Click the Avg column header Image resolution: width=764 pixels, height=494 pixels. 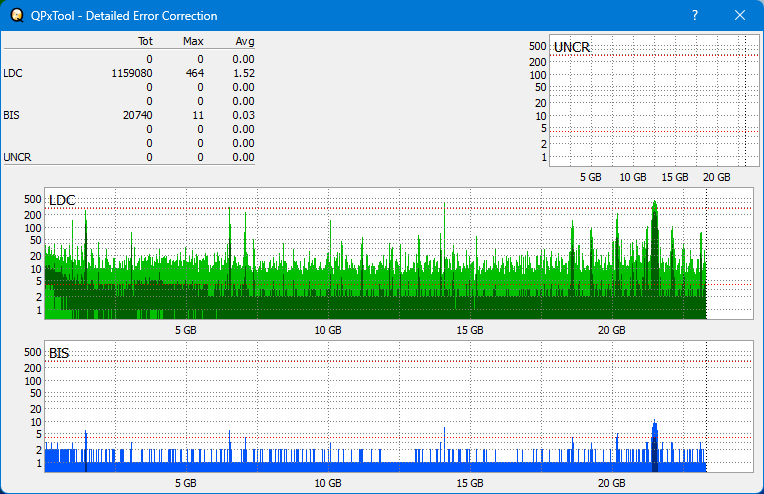click(x=245, y=41)
